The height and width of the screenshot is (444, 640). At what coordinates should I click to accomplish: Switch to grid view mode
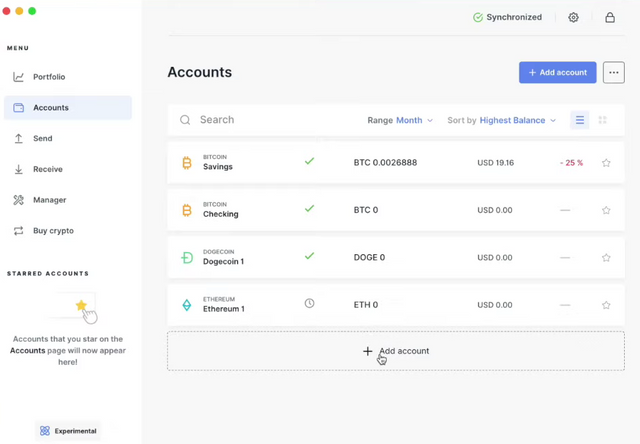pos(602,120)
